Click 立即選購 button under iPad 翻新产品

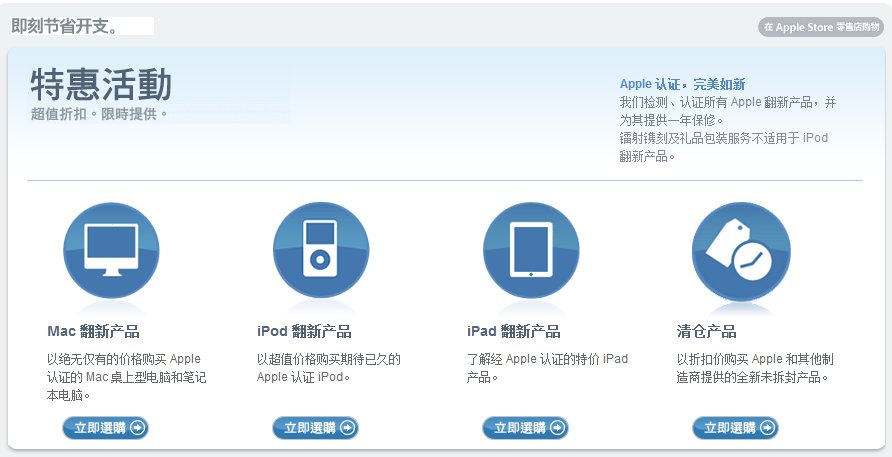(525, 428)
